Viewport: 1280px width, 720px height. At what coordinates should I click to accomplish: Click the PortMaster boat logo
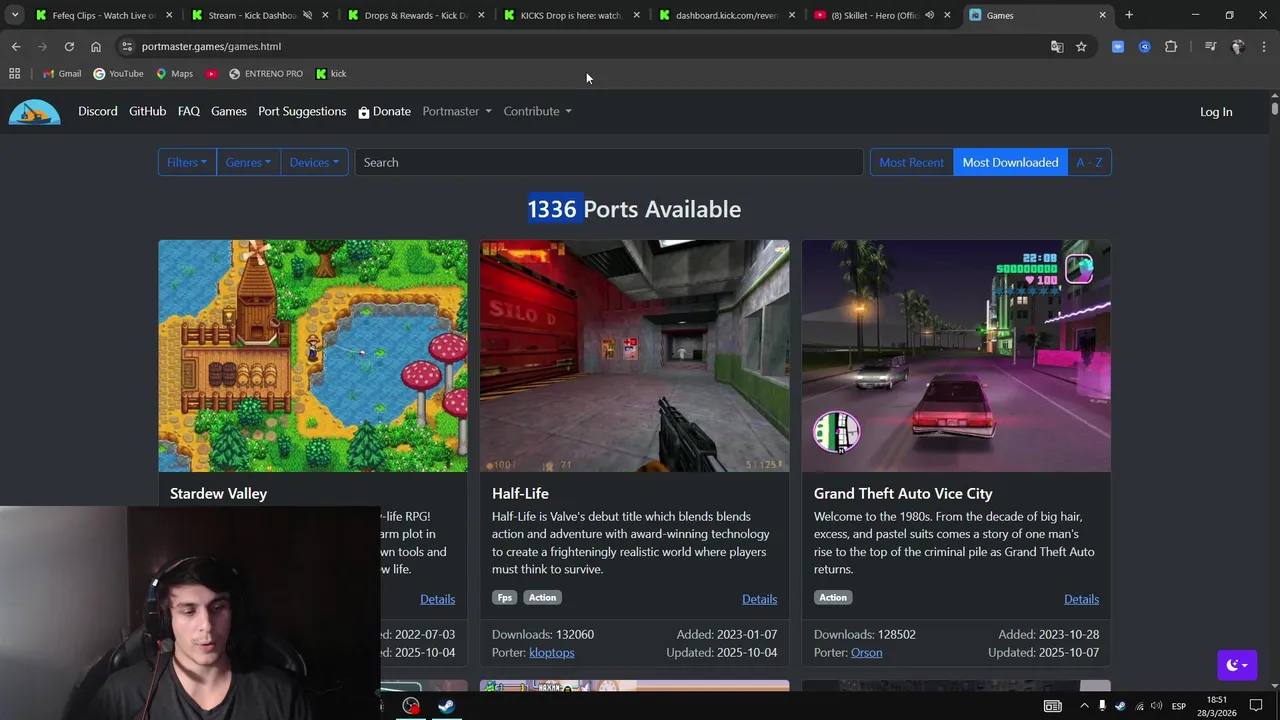pyautogui.click(x=35, y=112)
